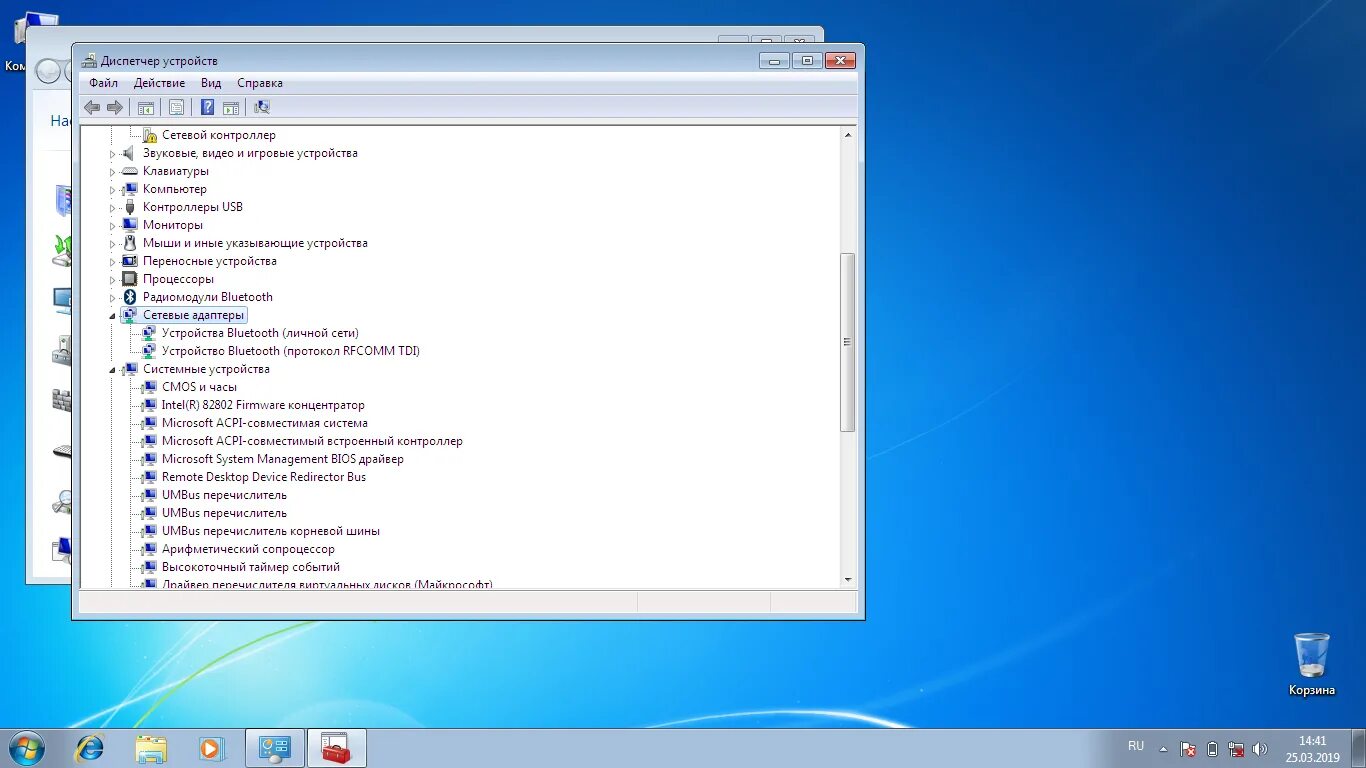Click the device tree scrollbar thumb

[848, 342]
